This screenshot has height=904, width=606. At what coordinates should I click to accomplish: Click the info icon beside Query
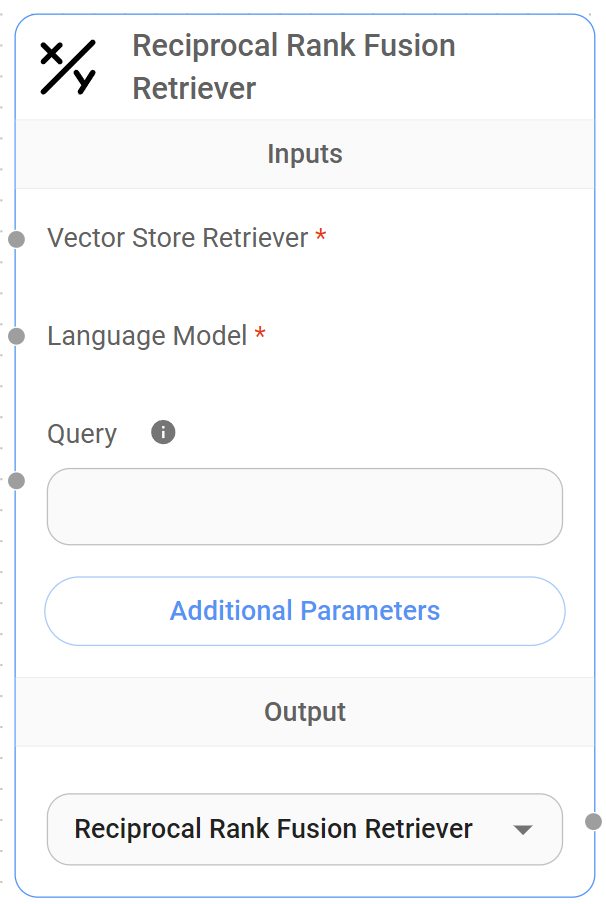coord(162,432)
